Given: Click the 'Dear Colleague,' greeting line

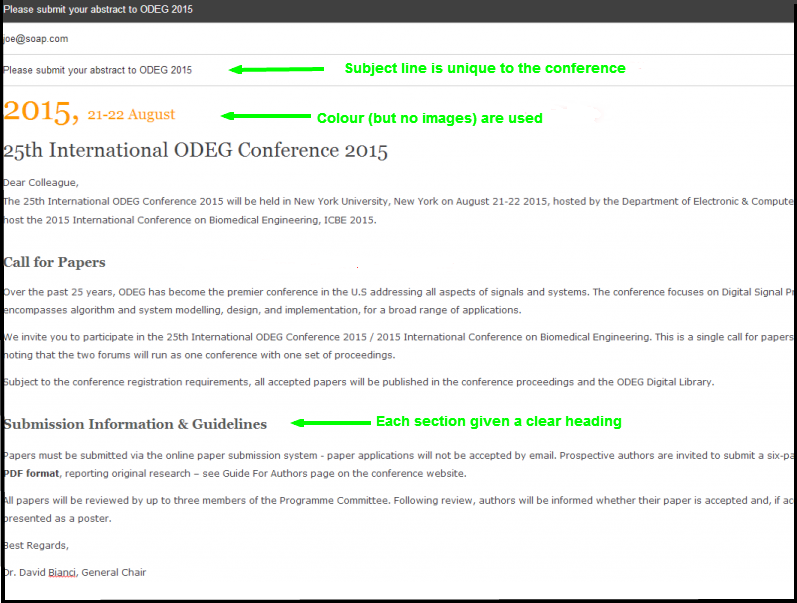Looking at the screenshot, I should pyautogui.click(x=41, y=183).
